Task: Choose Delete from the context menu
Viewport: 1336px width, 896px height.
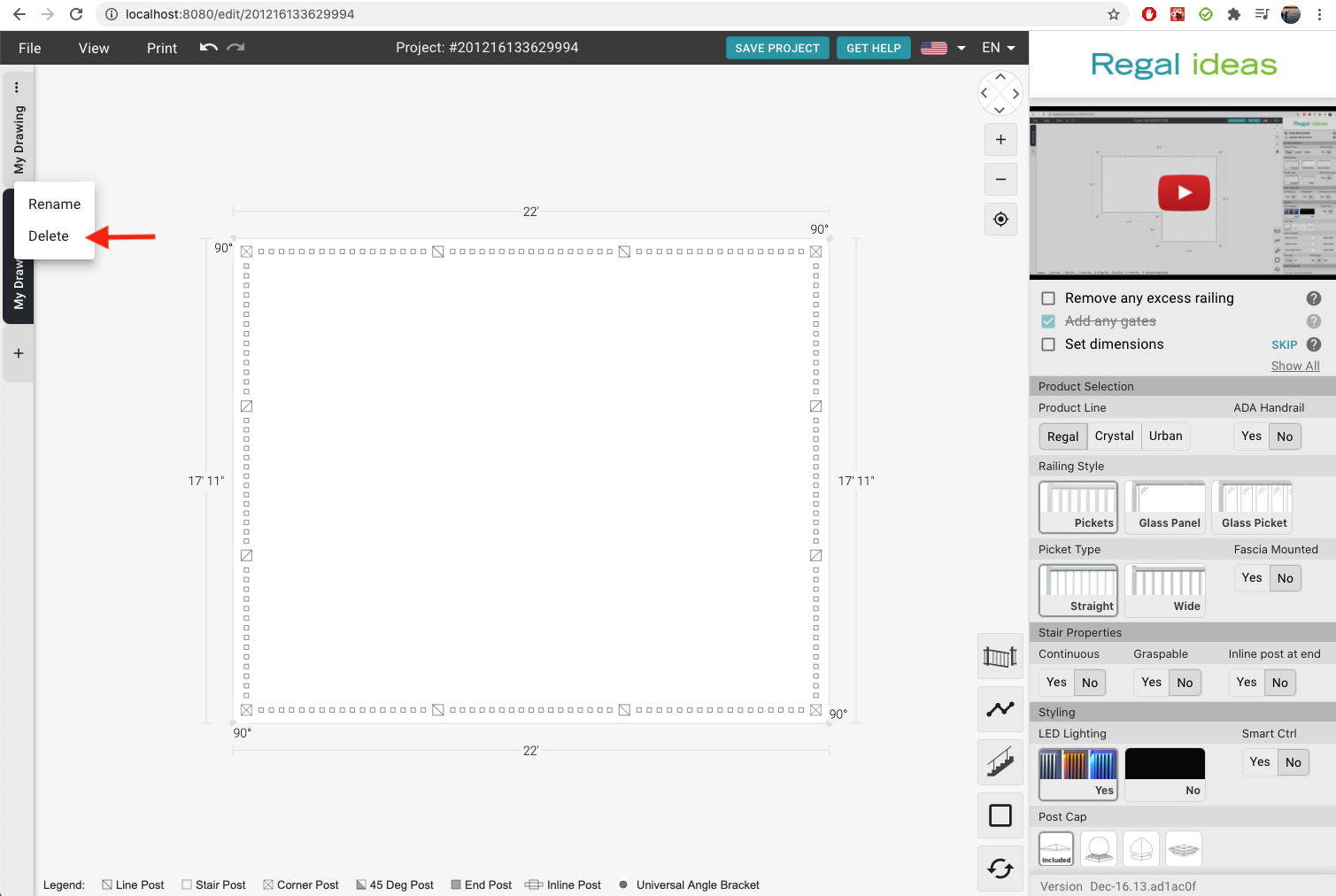Action: click(49, 236)
